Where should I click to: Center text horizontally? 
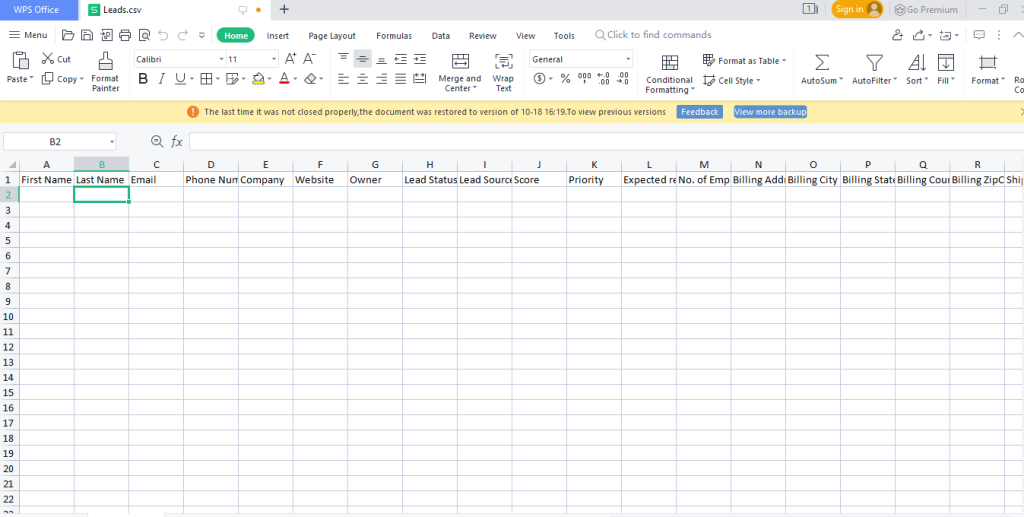tap(362, 79)
